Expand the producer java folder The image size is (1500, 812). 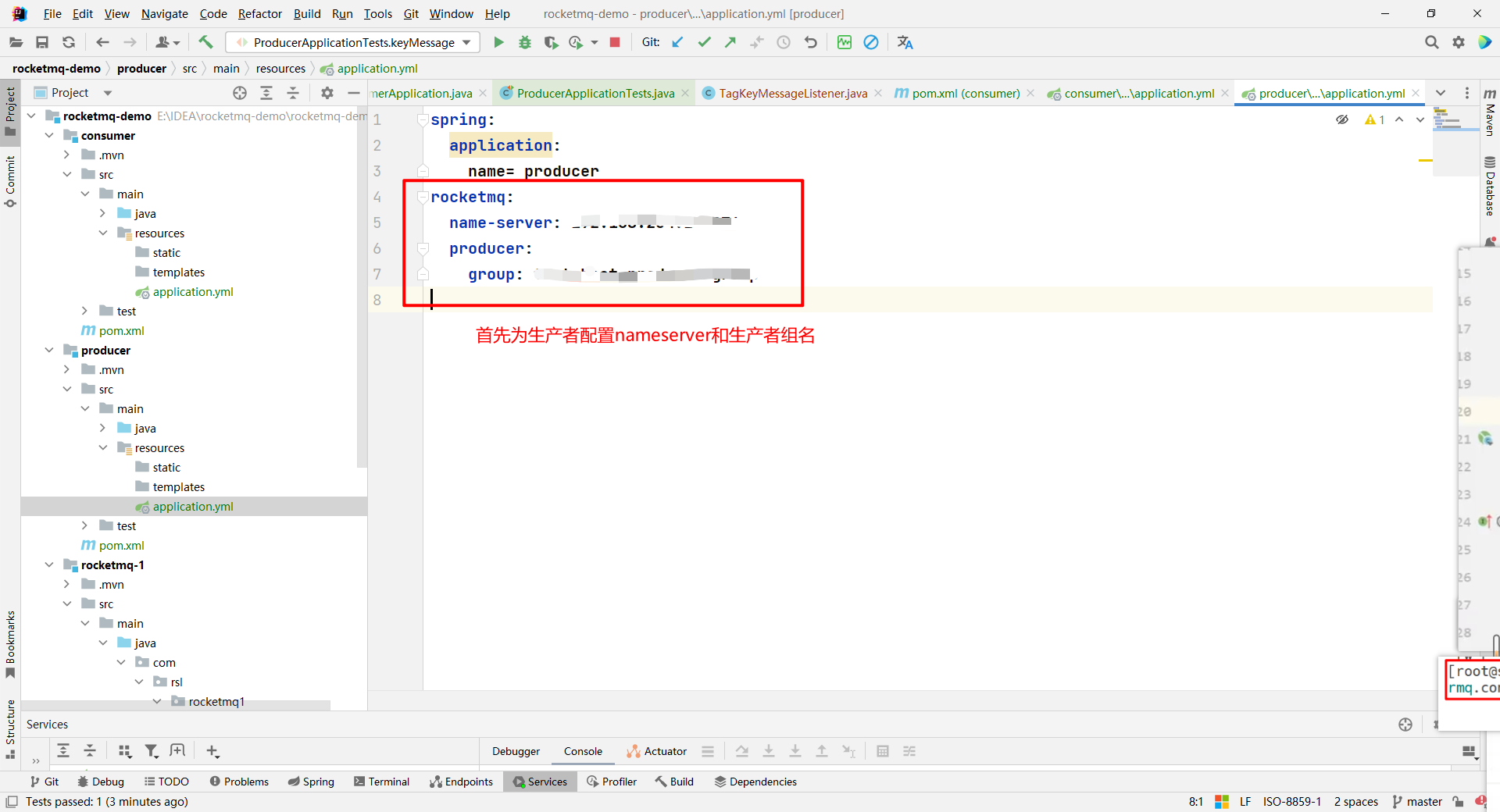103,429
